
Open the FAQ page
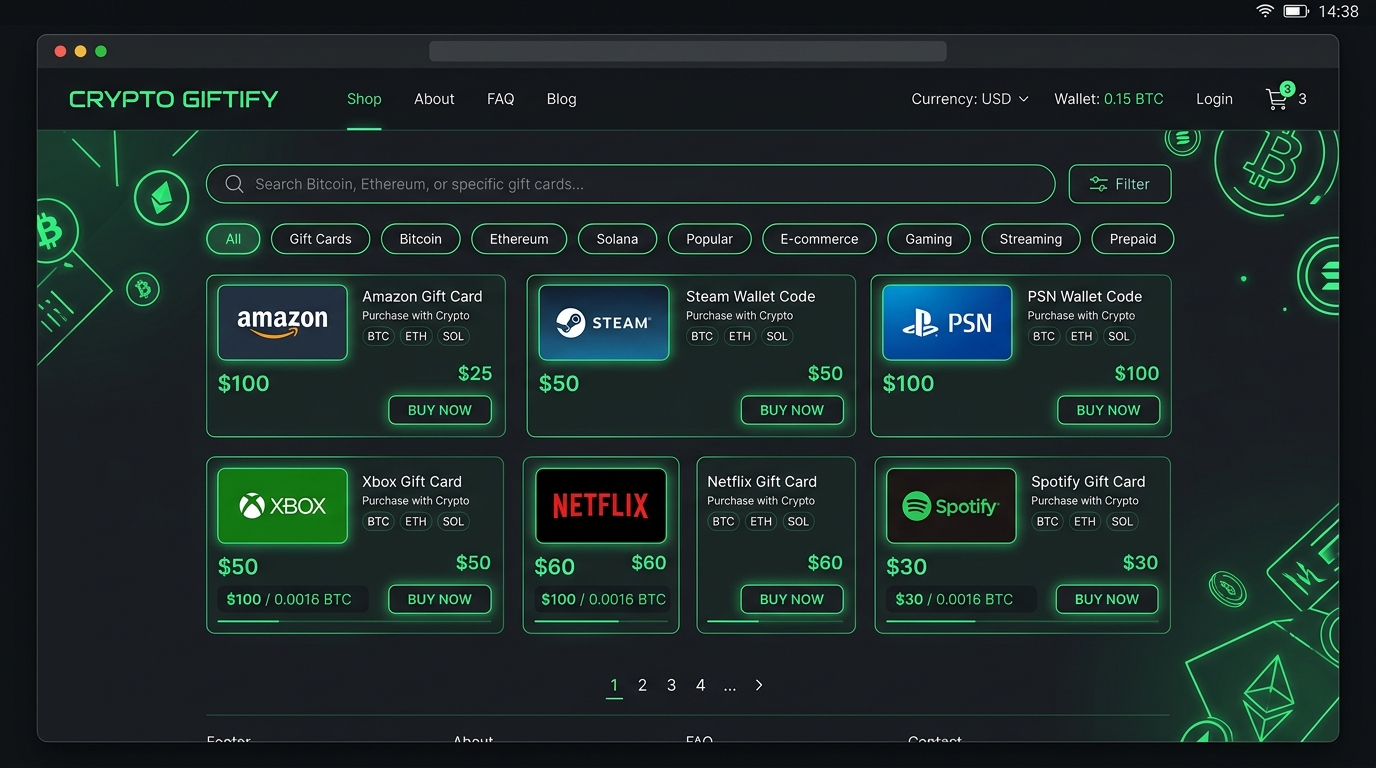point(500,99)
